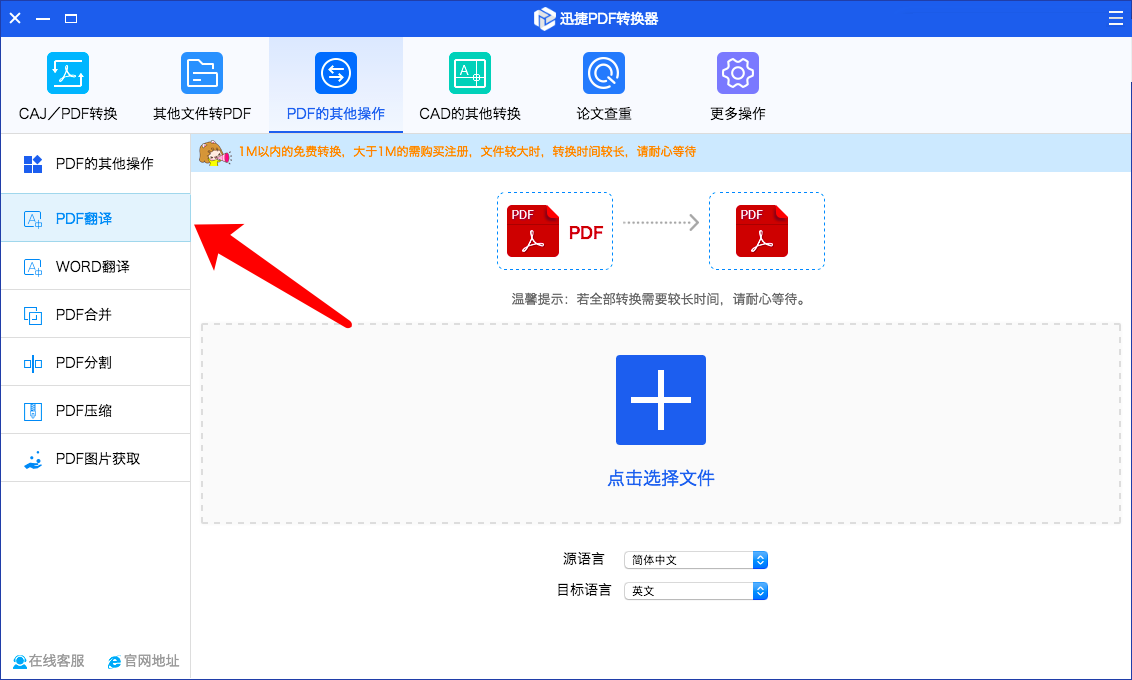Click the PDF压缩 compress icon

pos(32,411)
